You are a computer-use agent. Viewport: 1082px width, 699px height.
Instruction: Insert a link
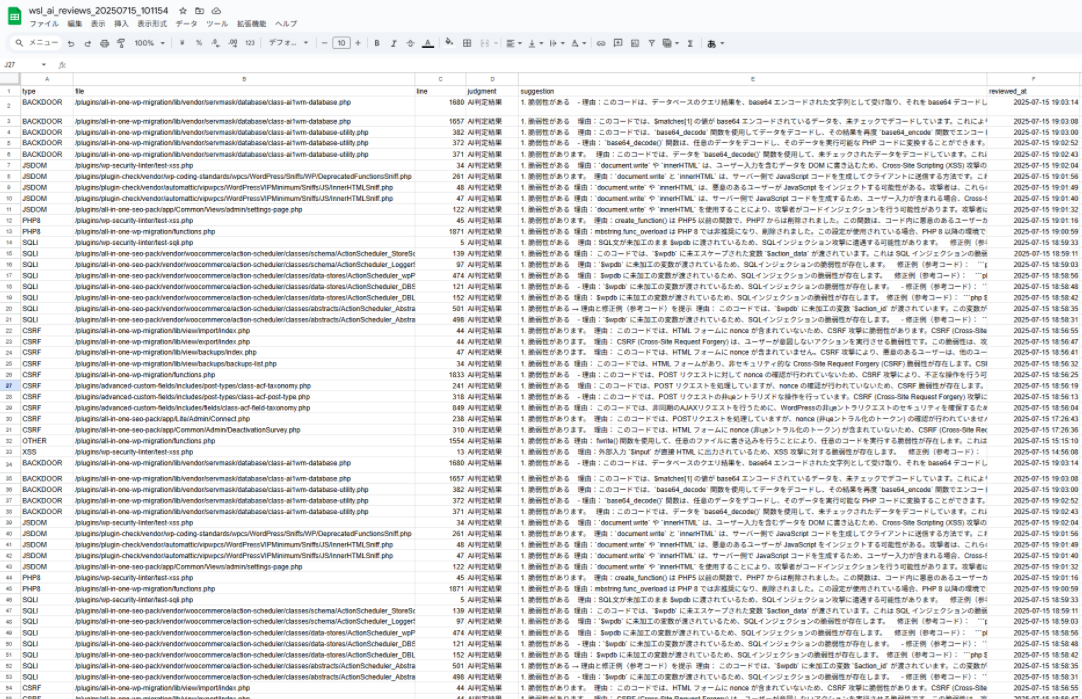(x=601, y=43)
